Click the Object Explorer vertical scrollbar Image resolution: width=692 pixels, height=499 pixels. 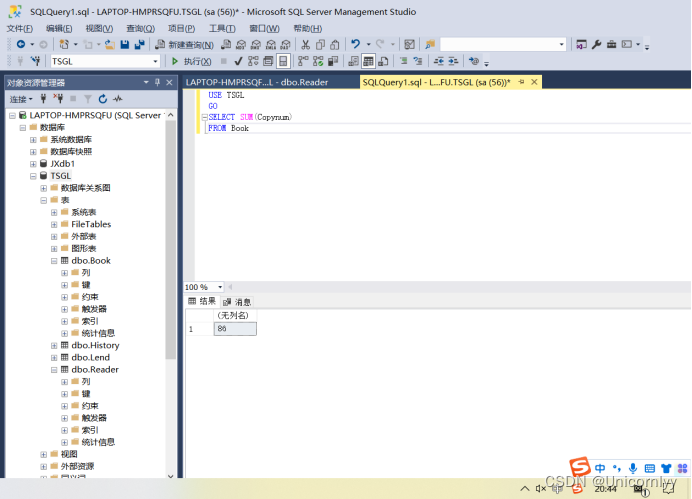(x=171, y=240)
